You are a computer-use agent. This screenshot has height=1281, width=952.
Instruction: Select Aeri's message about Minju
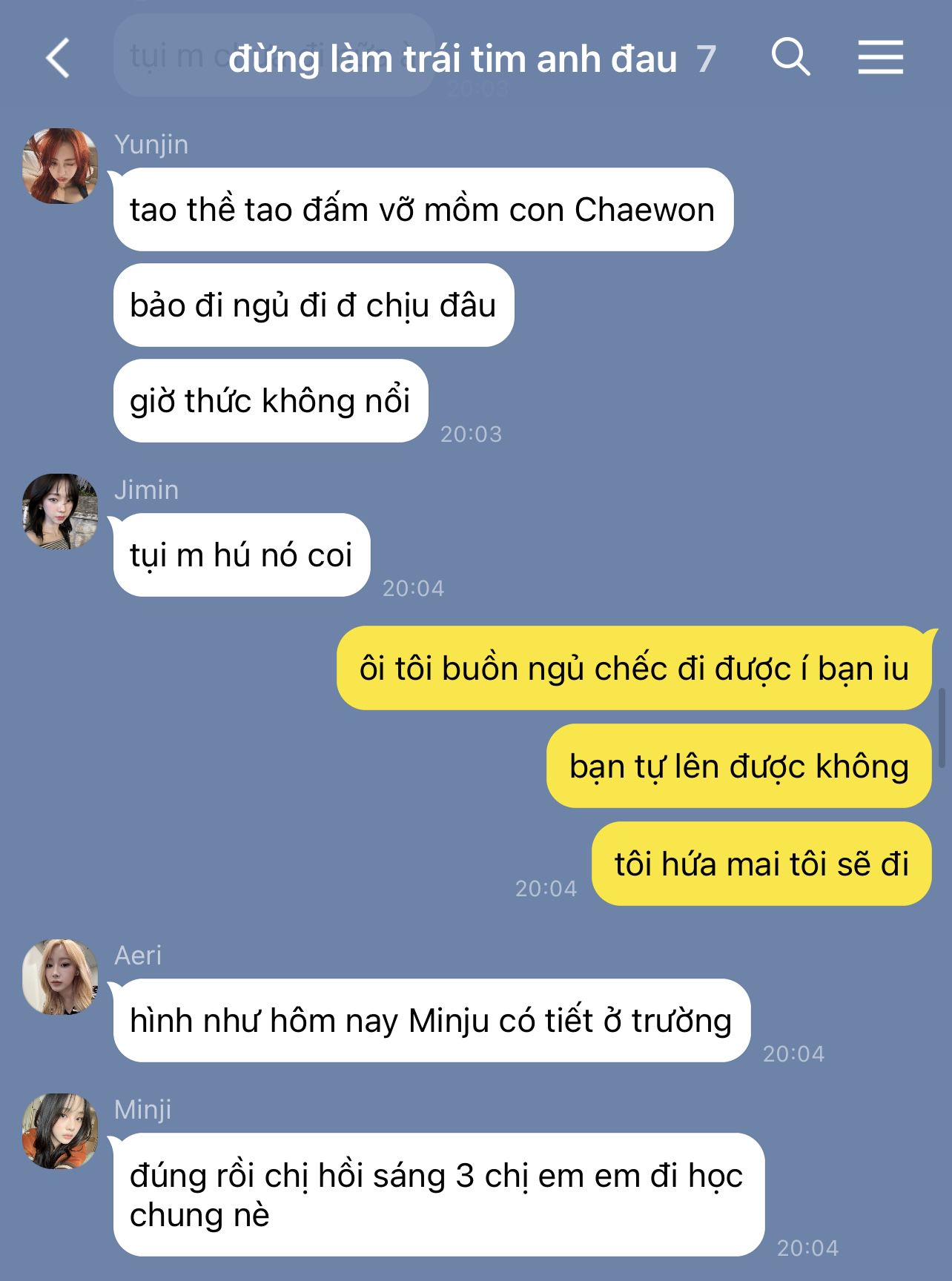tap(432, 1021)
